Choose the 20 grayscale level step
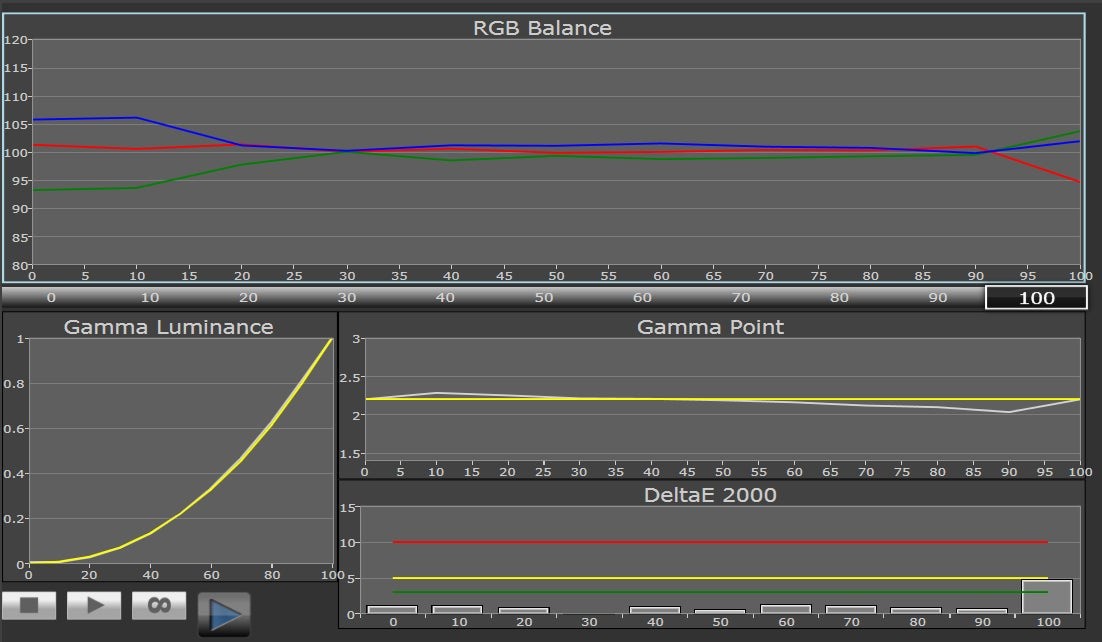The image size is (1102, 642). pos(247,298)
